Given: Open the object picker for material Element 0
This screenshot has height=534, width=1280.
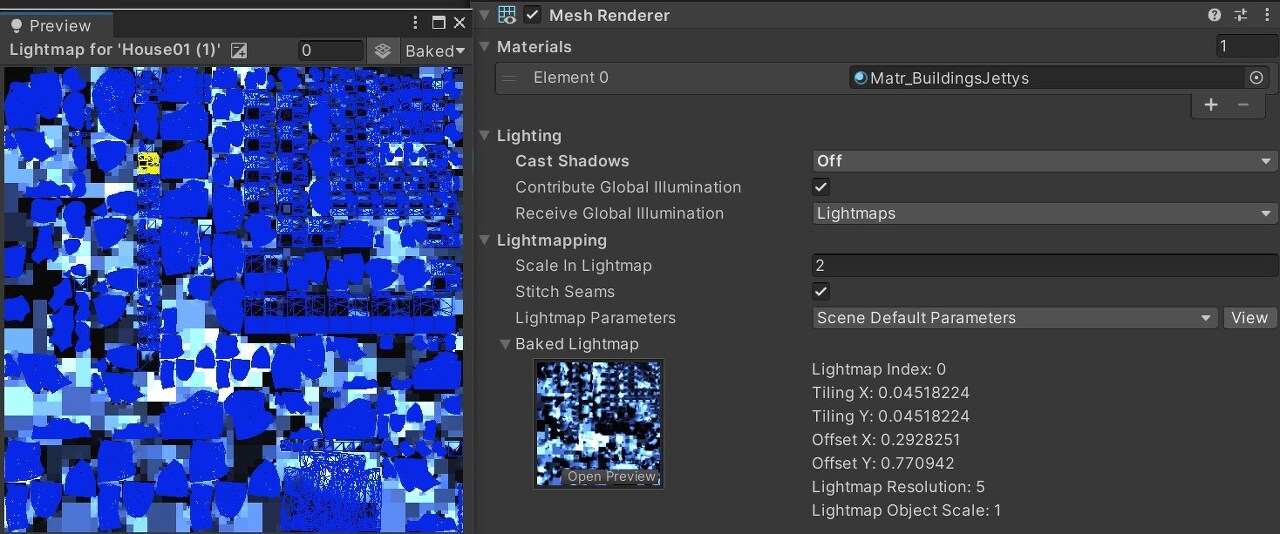Looking at the screenshot, I should pos(1257,78).
